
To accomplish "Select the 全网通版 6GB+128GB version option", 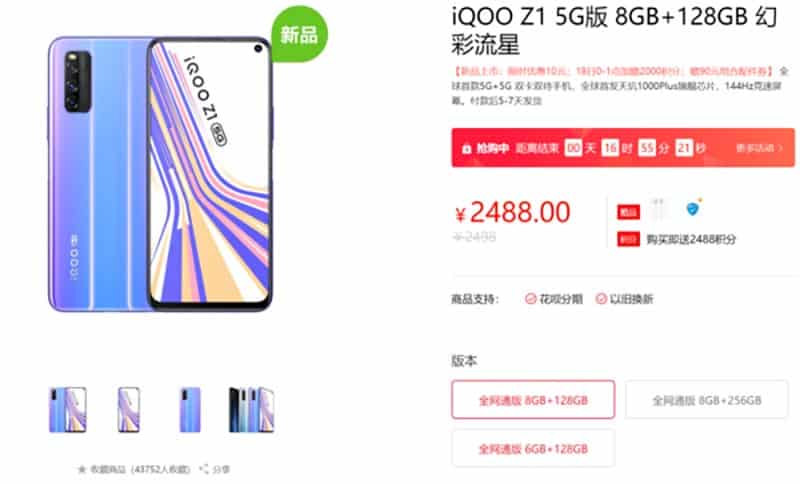I will 533,448.
